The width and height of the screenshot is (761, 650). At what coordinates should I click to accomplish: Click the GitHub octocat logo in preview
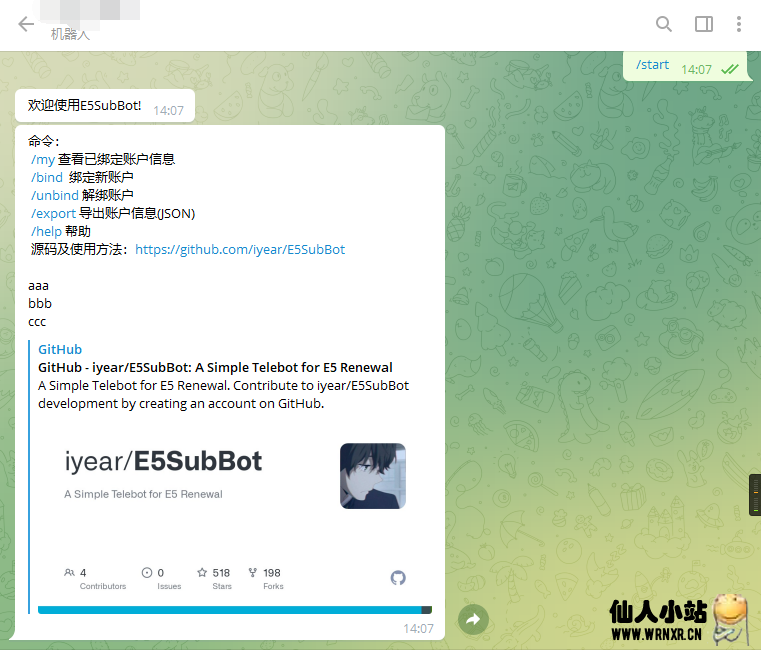pos(398,578)
